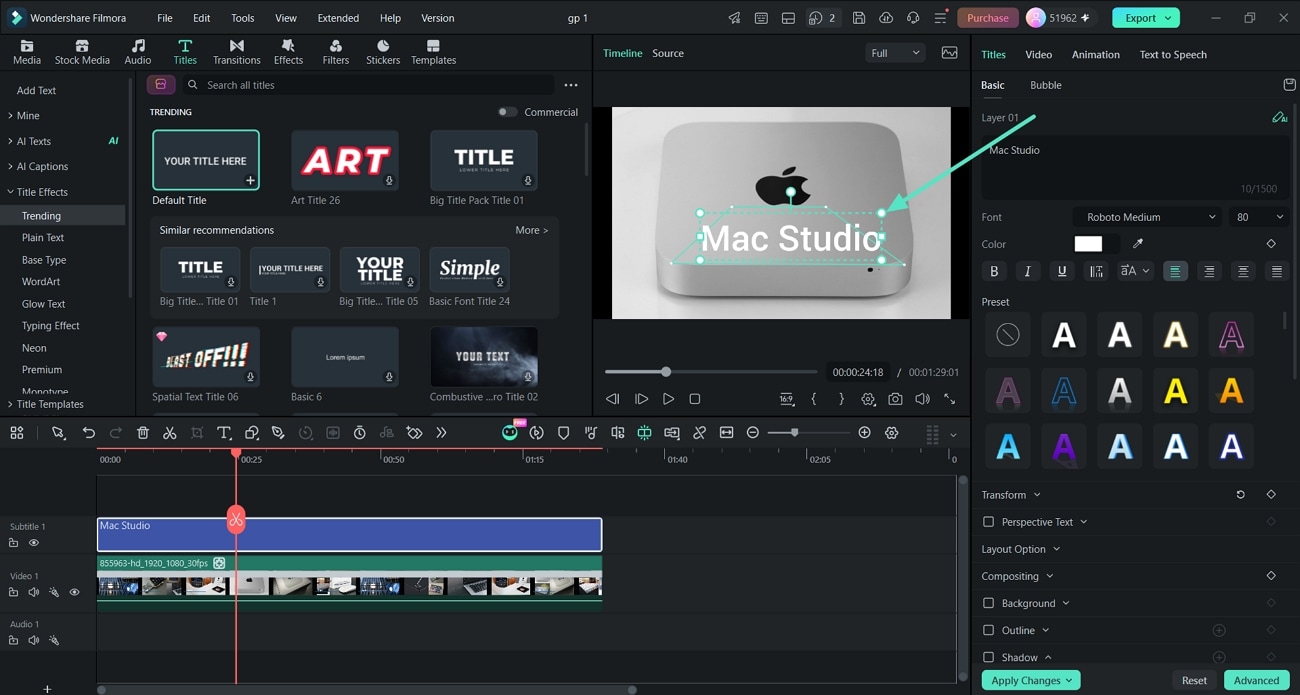Mute the Audio 1 track
The height and width of the screenshot is (695, 1300).
pos(34,641)
